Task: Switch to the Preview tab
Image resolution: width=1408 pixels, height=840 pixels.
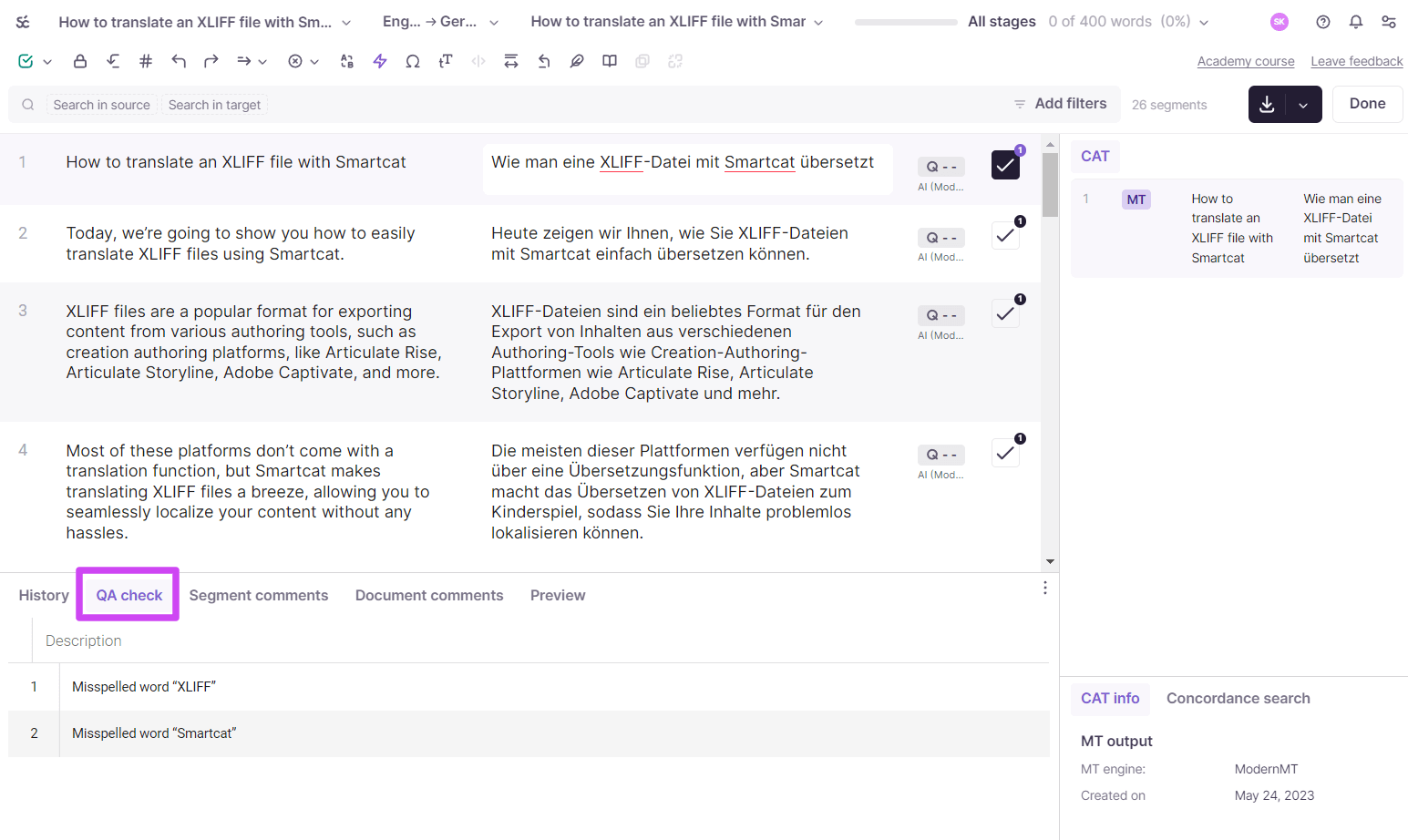Action: tap(558, 596)
